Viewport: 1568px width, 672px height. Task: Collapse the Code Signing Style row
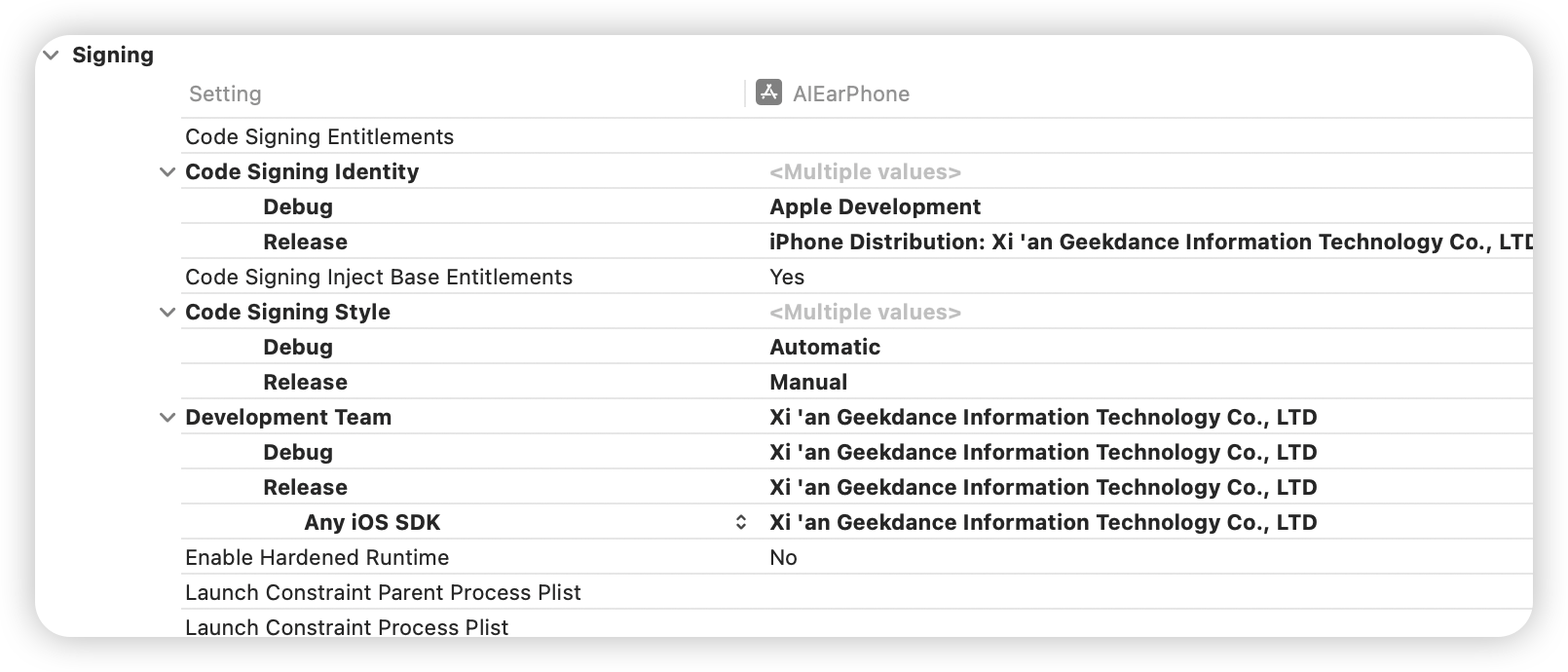point(168,312)
